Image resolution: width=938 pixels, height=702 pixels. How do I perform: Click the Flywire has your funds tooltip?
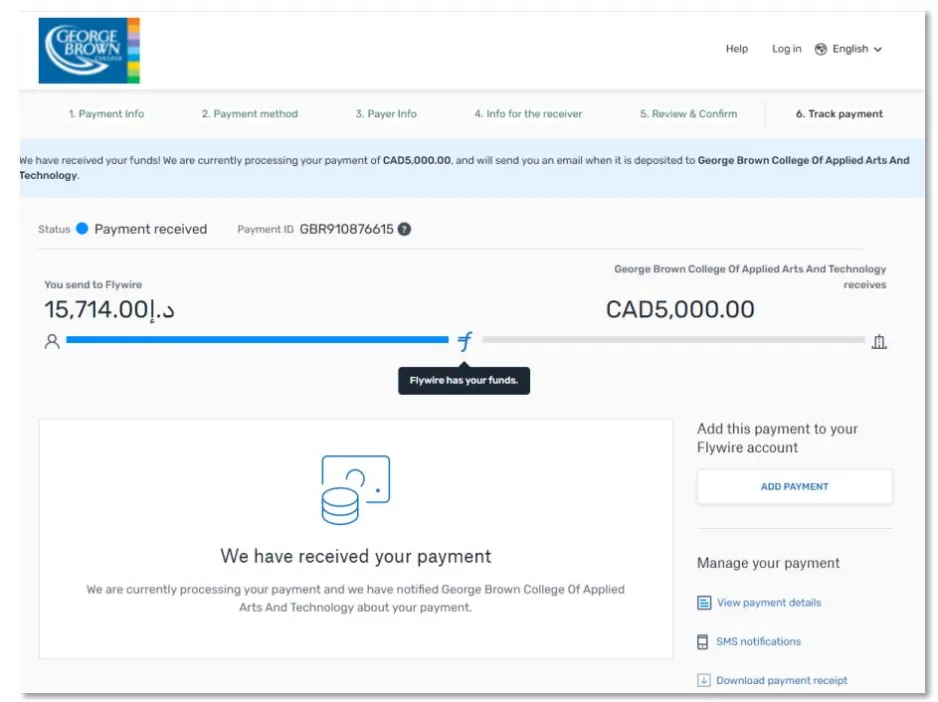tap(464, 381)
